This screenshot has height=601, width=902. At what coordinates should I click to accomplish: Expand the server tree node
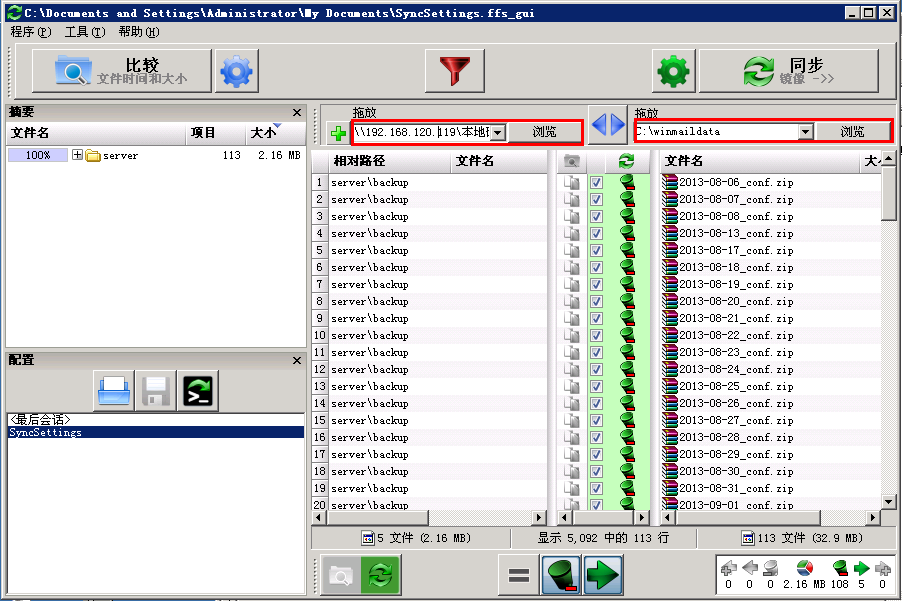pos(77,156)
